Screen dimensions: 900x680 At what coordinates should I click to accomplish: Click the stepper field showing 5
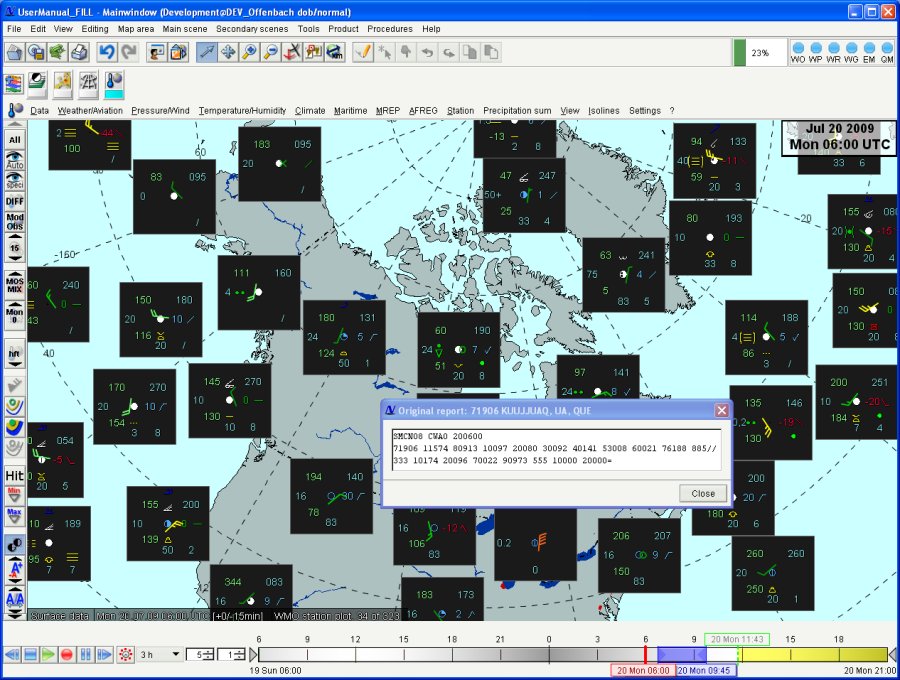pos(201,654)
